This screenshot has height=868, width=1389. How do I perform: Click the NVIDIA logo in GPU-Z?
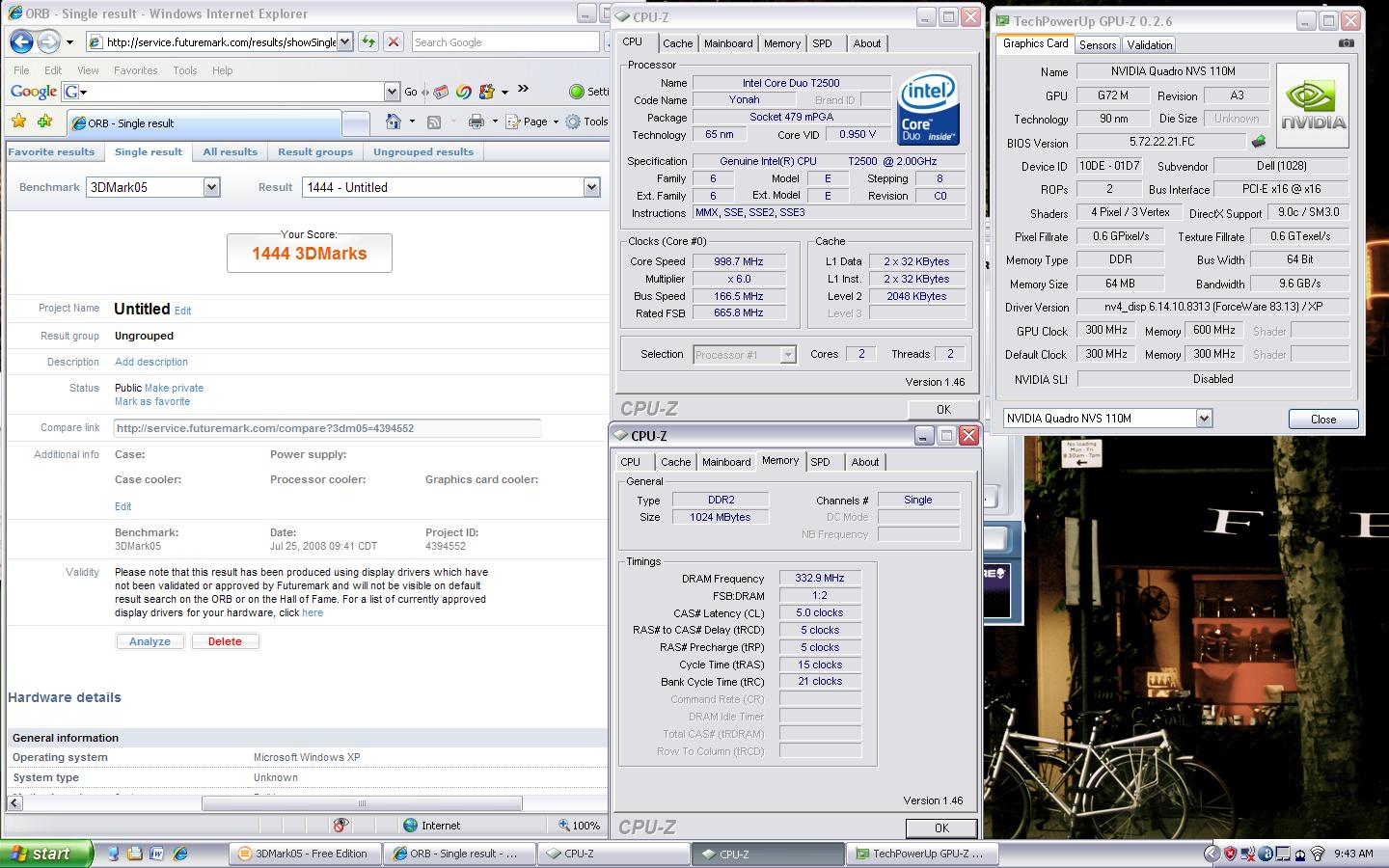tap(1313, 105)
